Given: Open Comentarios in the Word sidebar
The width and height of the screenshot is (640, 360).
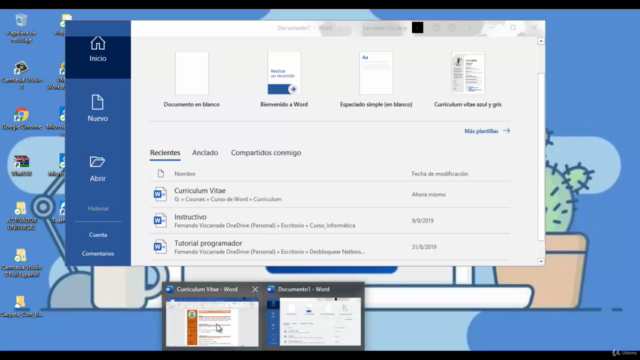Looking at the screenshot, I should [x=98, y=253].
